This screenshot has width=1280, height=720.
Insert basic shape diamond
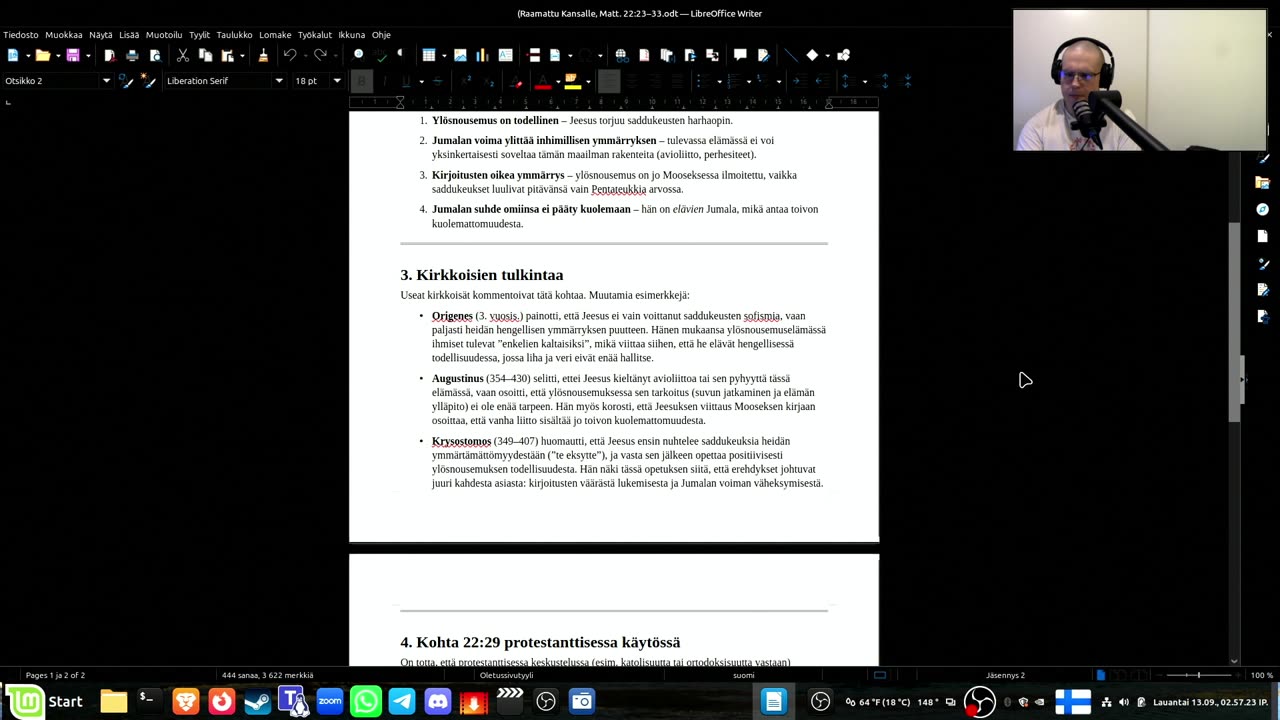[x=812, y=55]
